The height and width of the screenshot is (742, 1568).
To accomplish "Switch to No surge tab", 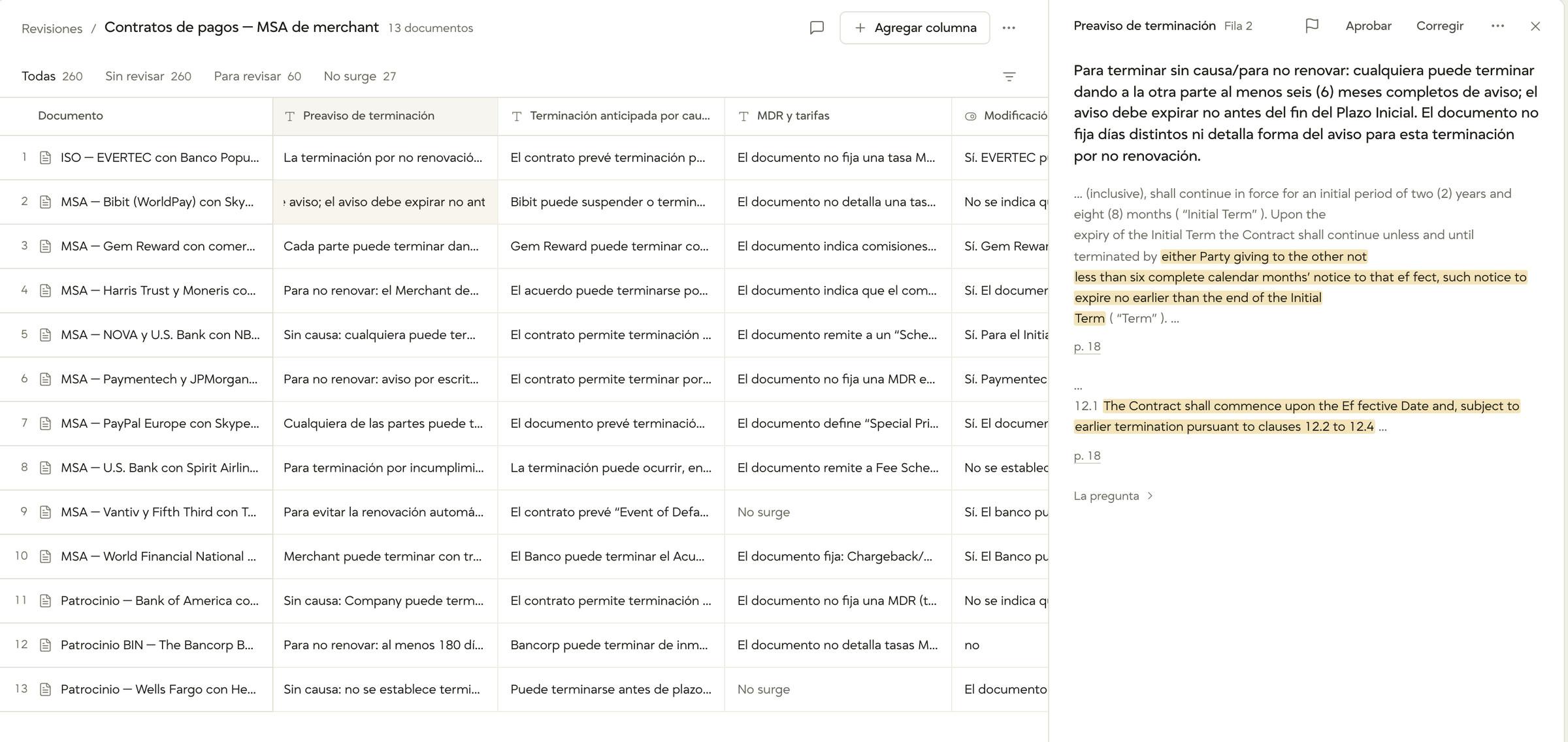I will click(360, 76).
